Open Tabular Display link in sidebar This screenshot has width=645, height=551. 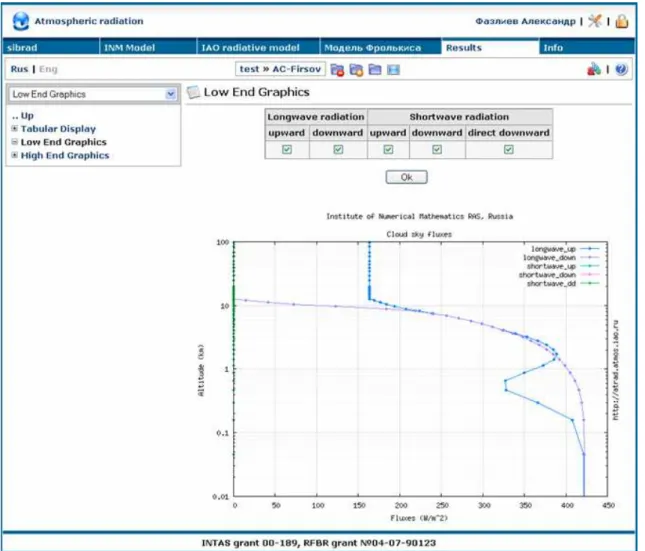coord(58,129)
